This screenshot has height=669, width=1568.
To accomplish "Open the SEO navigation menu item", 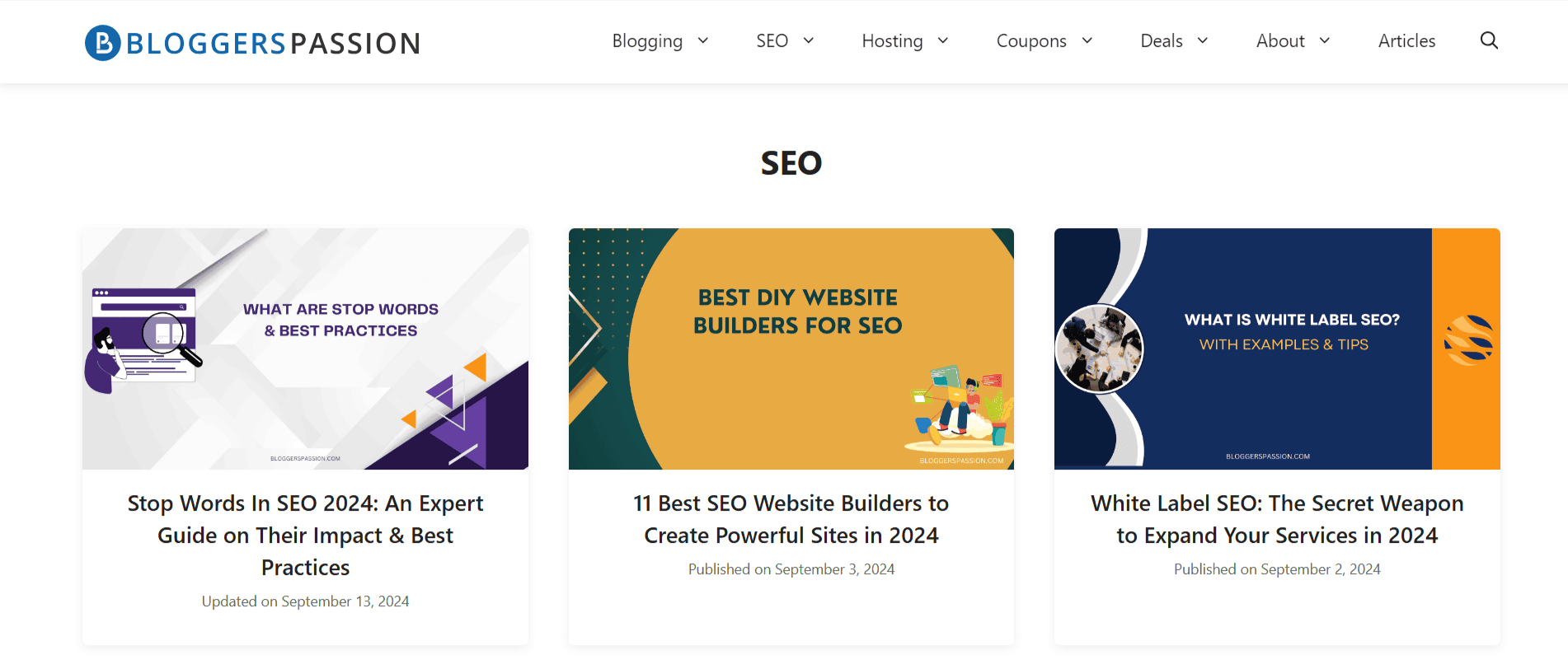I will (x=772, y=40).
